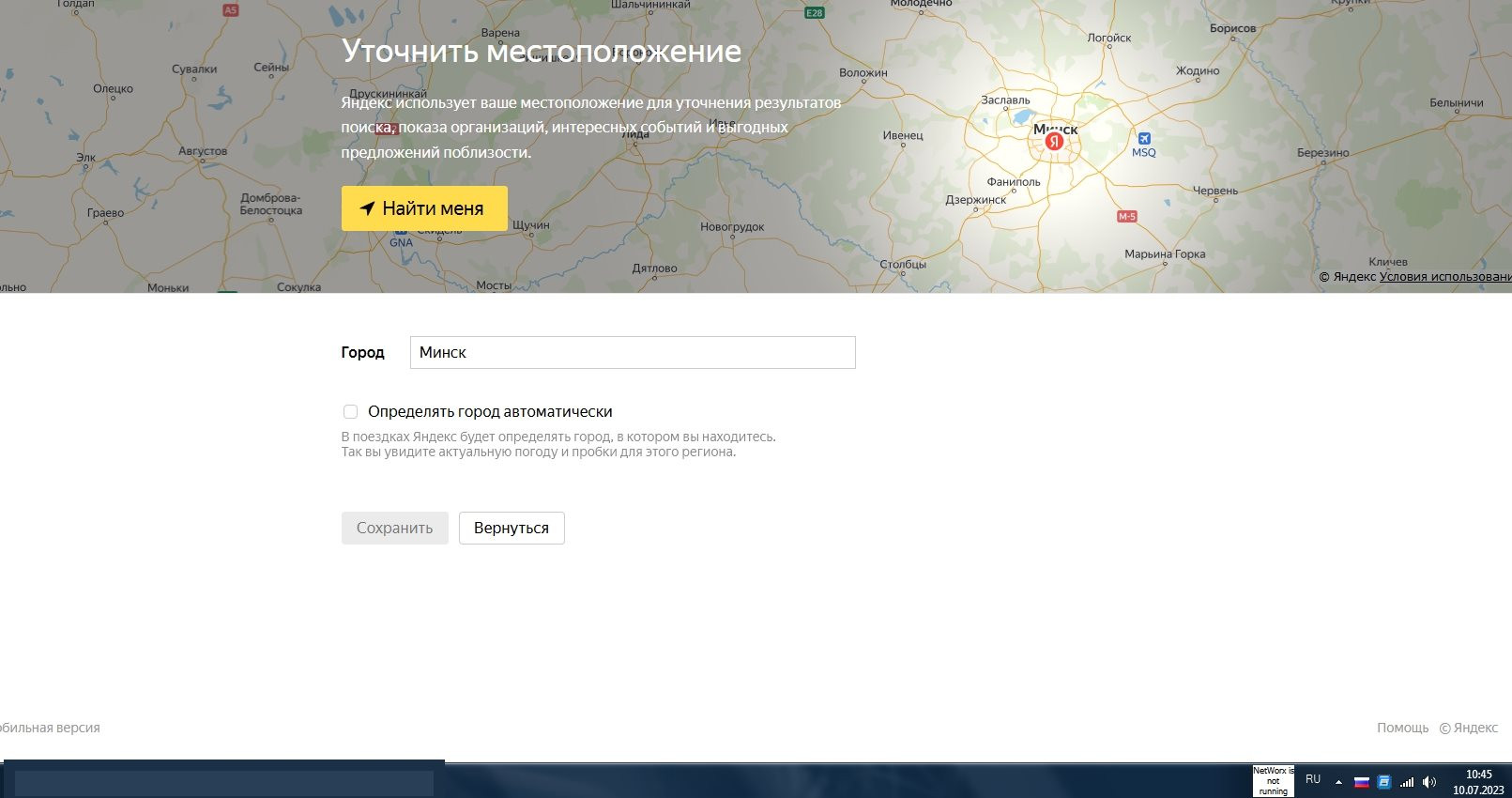This screenshot has width=1512, height=798.
Task: Click the 'Сувалки' label on the map
Action: click(194, 69)
